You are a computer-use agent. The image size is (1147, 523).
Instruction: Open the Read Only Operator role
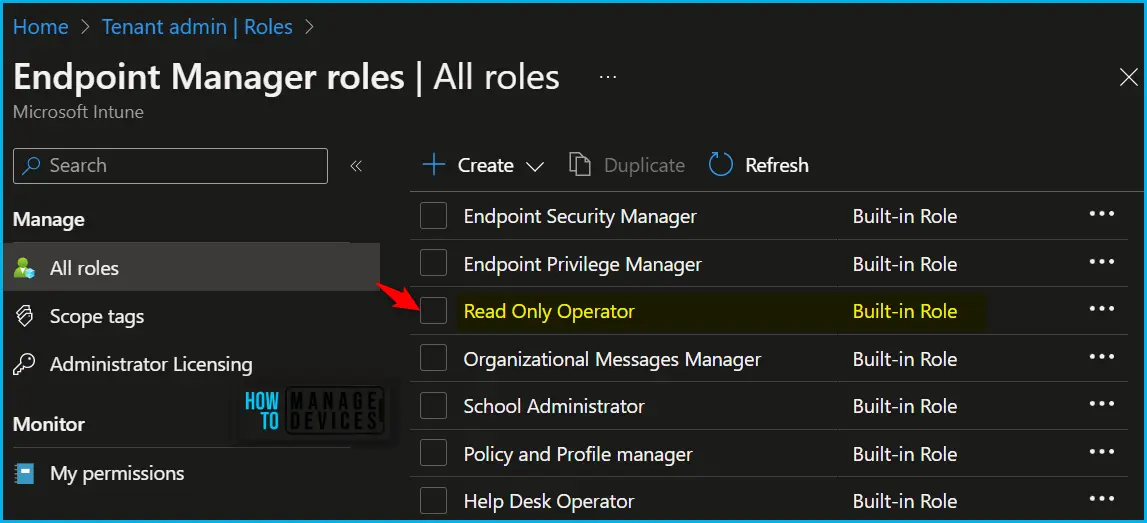pyautogui.click(x=549, y=312)
